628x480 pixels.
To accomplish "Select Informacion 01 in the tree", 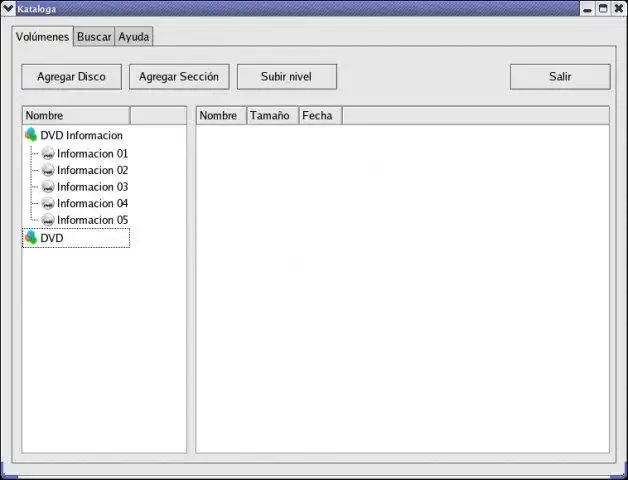I will (93, 154).
